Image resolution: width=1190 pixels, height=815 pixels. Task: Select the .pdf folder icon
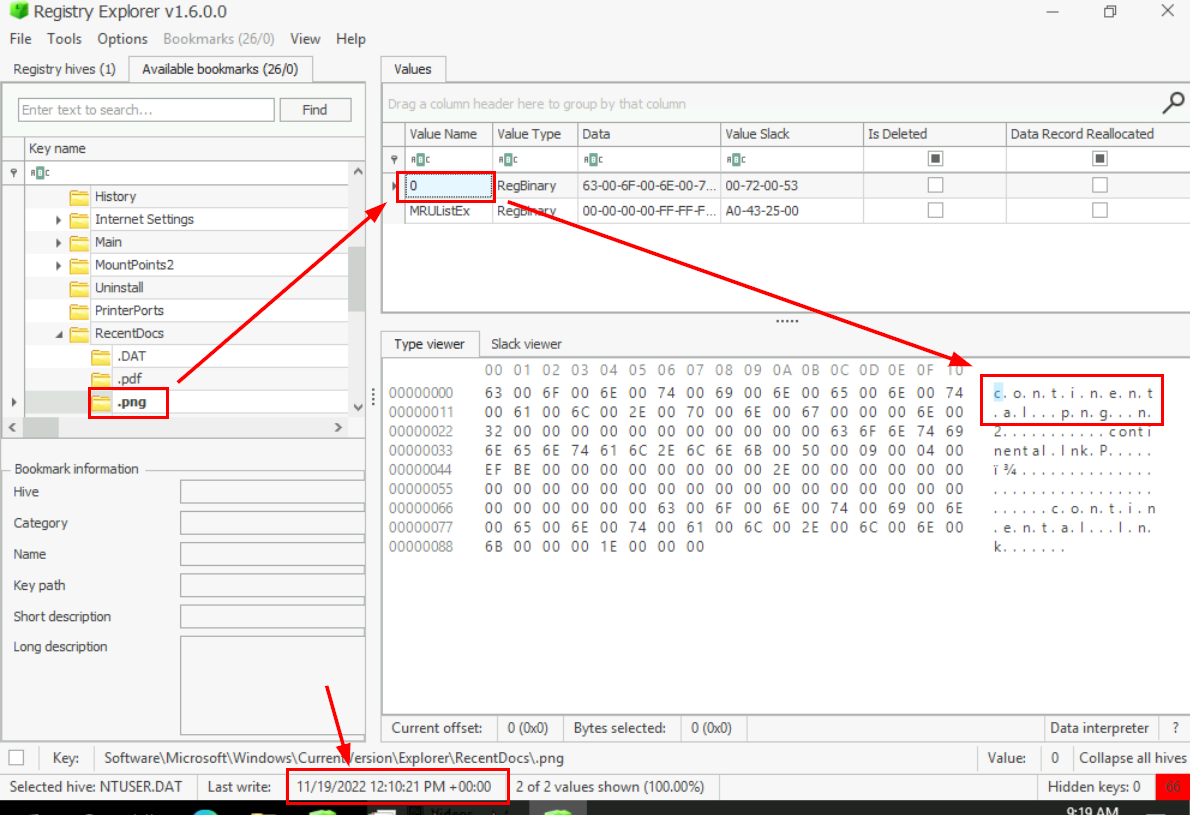click(x=101, y=379)
